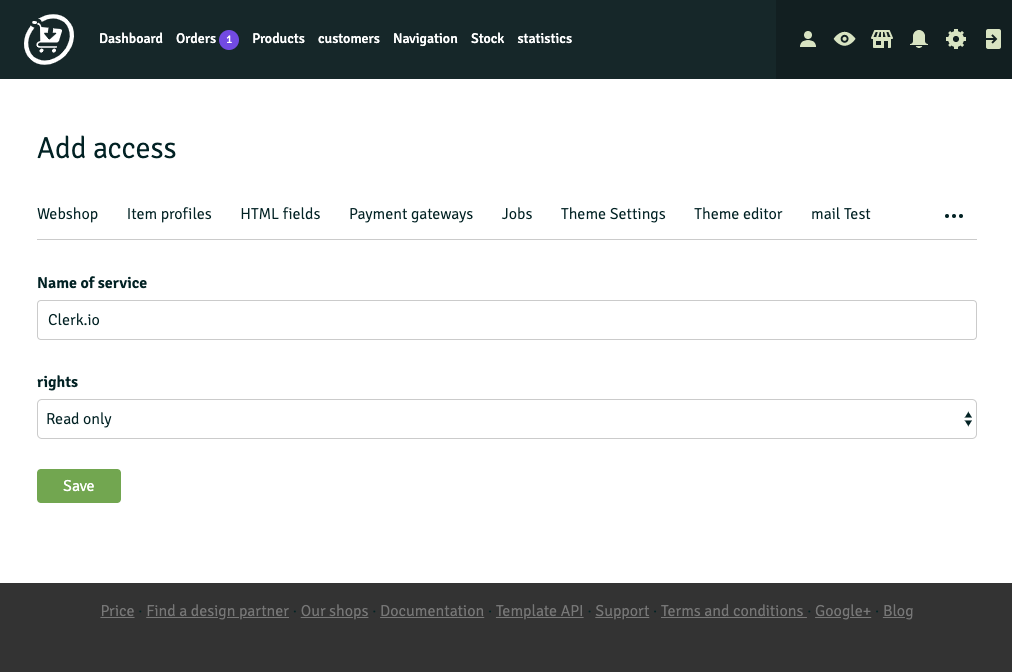The image size is (1012, 672).
Task: Click the Template API footer link
Action: [539, 611]
